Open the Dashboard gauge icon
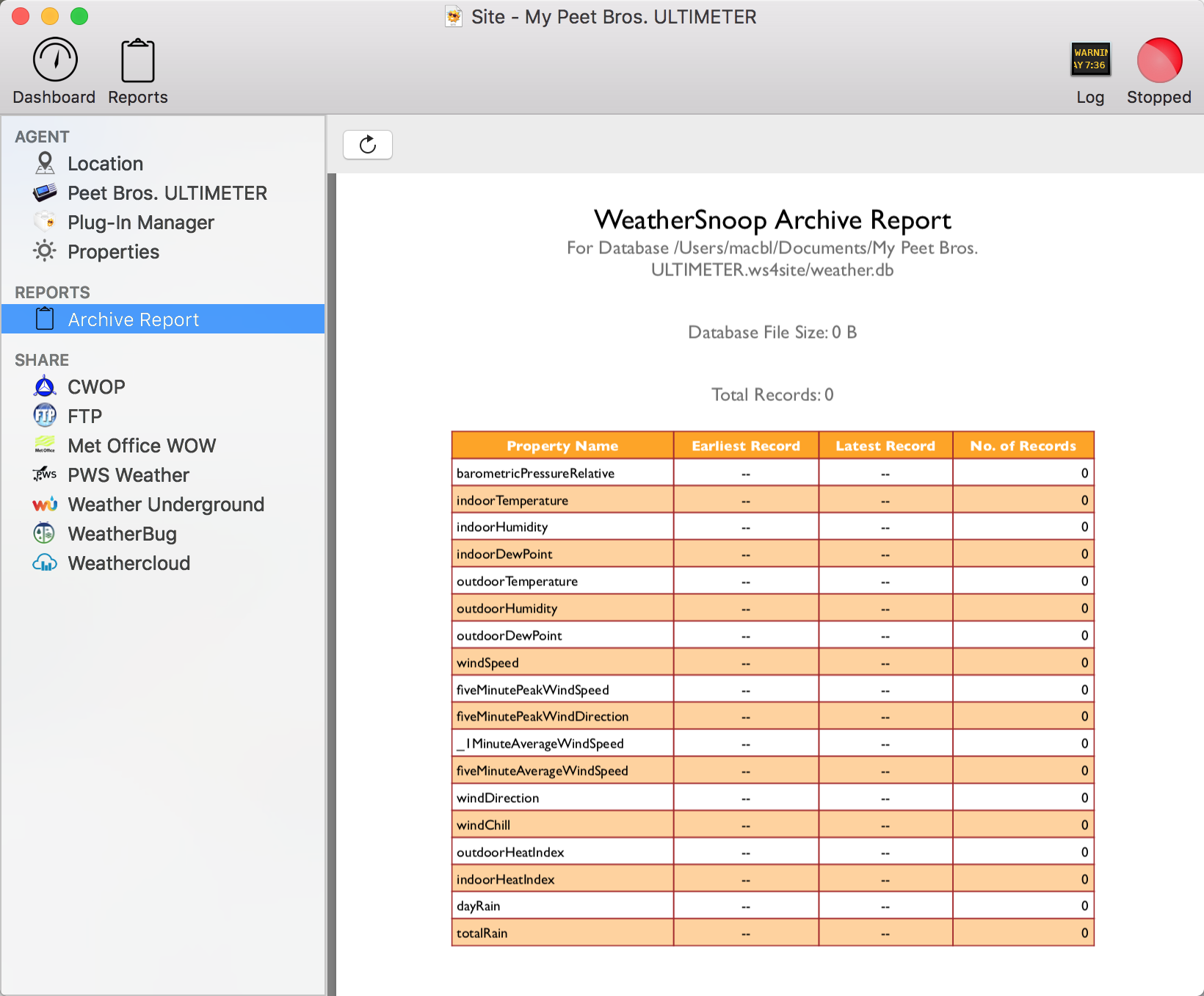Viewport: 1204px width, 996px height. [x=55, y=59]
